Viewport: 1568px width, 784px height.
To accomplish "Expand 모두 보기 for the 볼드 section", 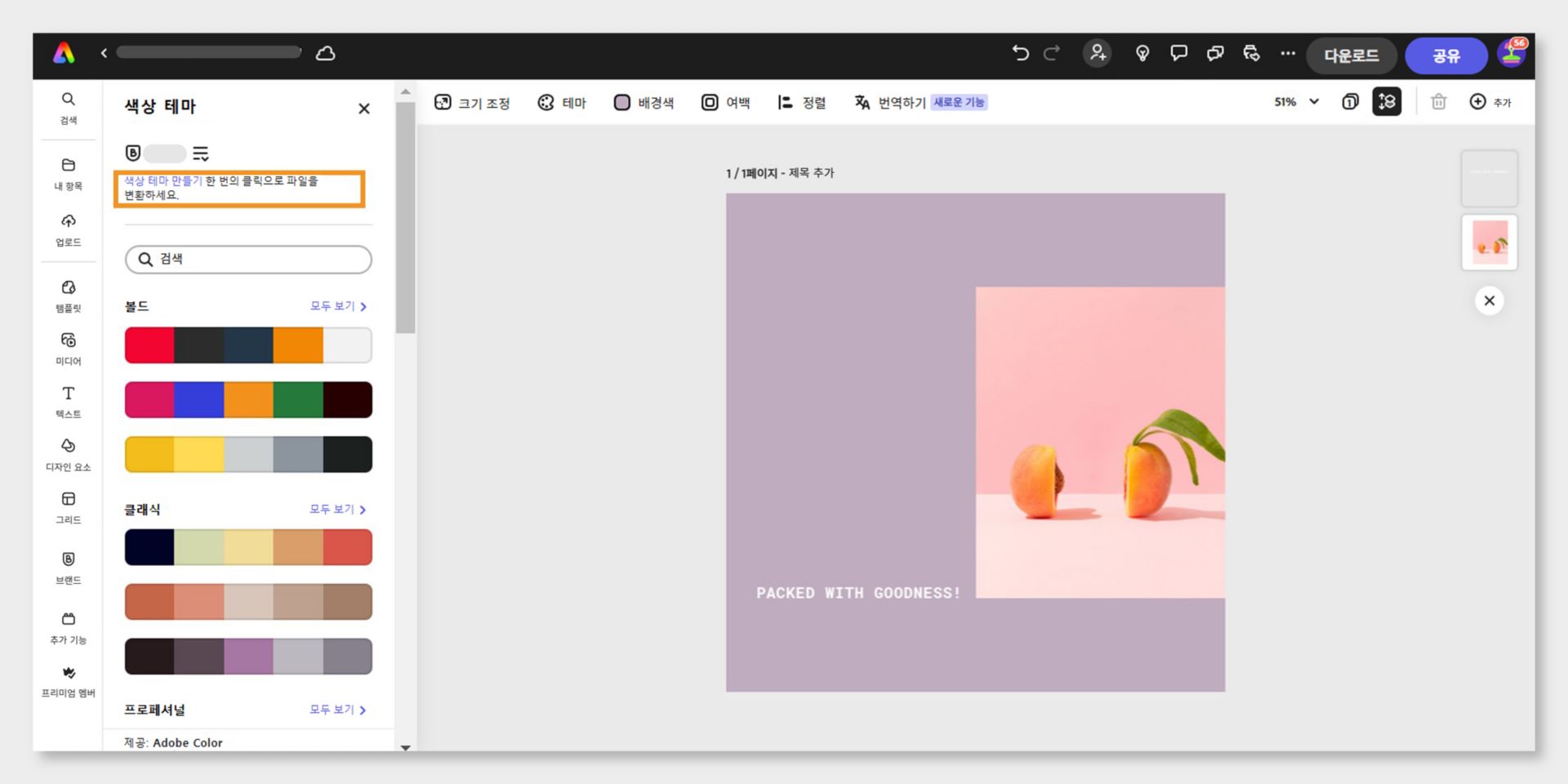I will click(x=338, y=306).
